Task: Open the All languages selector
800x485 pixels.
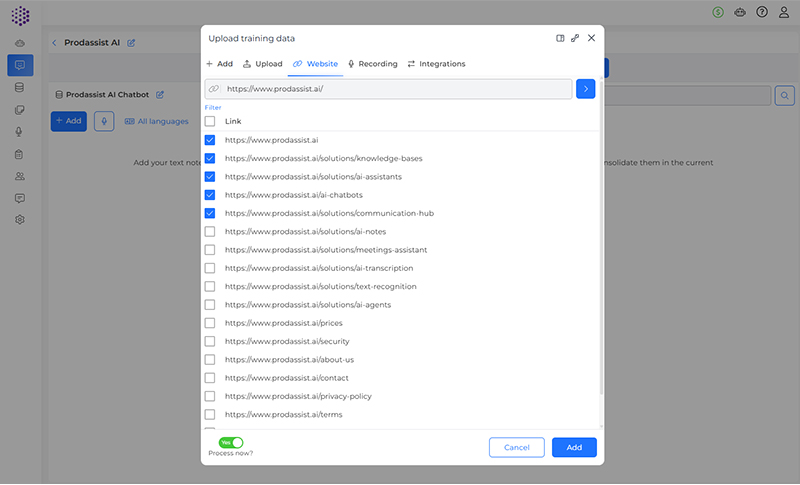Action: click(x=156, y=121)
